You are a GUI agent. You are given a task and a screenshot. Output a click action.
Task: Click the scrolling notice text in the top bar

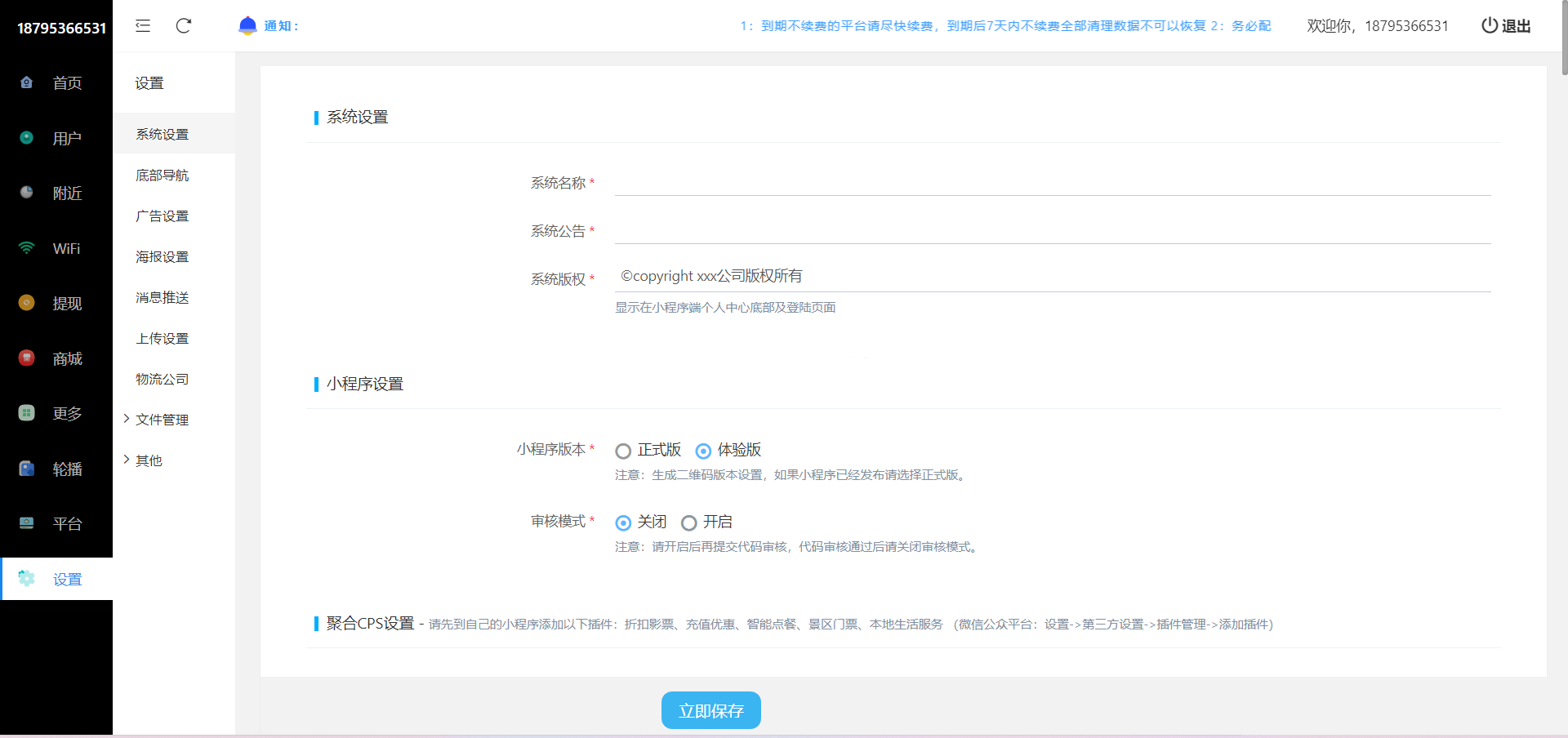(1005, 26)
